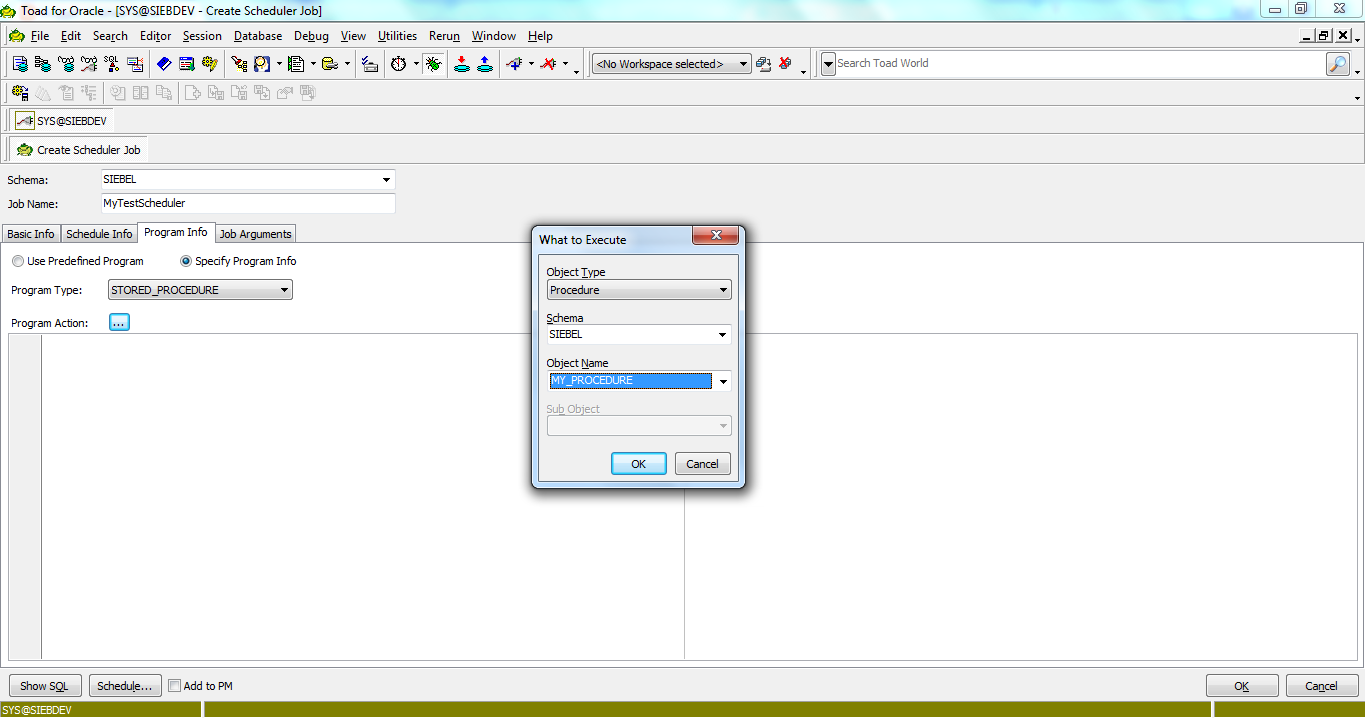Image resolution: width=1365 pixels, height=718 pixels.
Task: Click the Data Import icon with red arrow
Action: [x=462, y=63]
